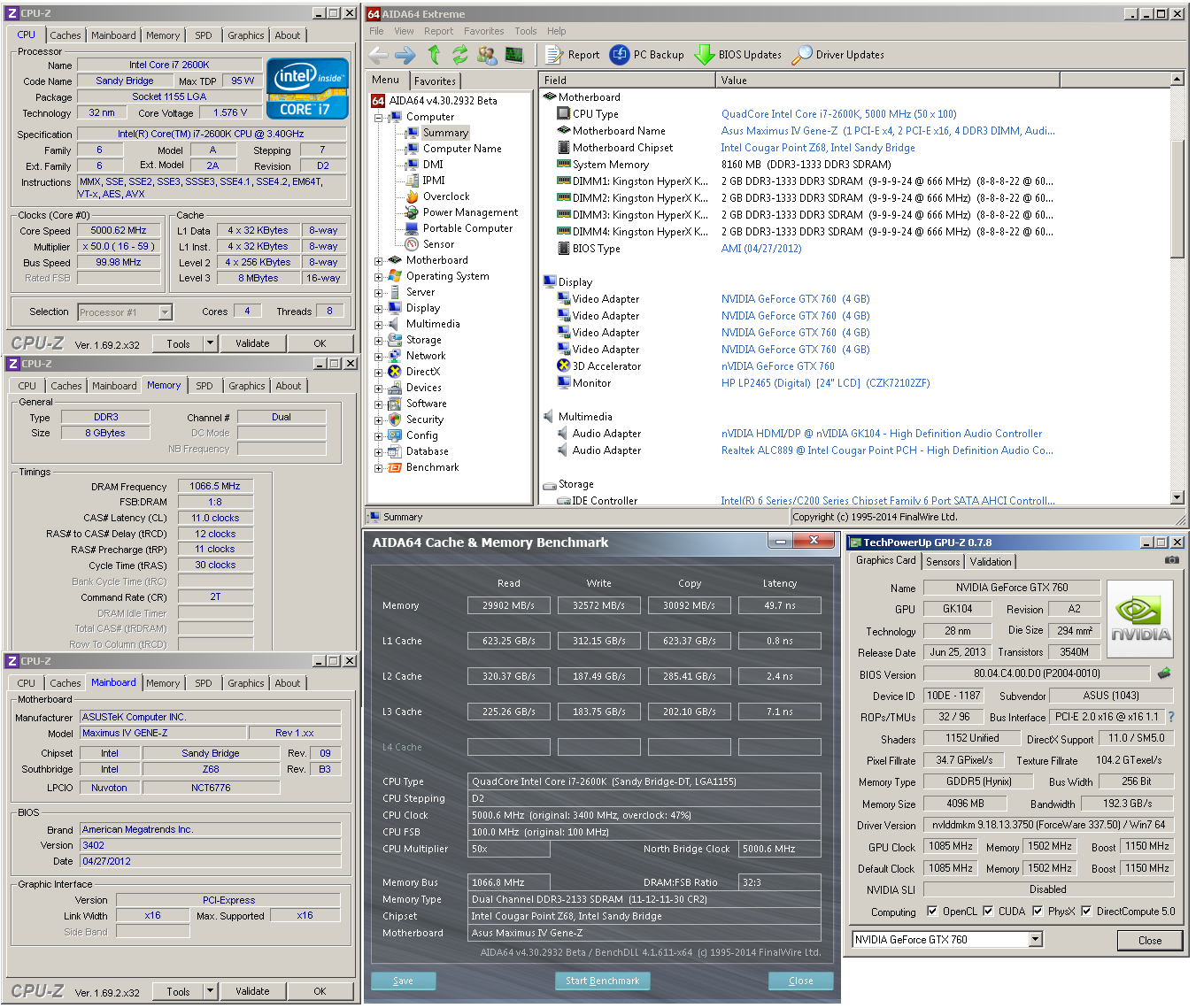Click the NVIDIA logo in GPU-Z
This screenshot has height=1008, width=1196.
point(1140,619)
